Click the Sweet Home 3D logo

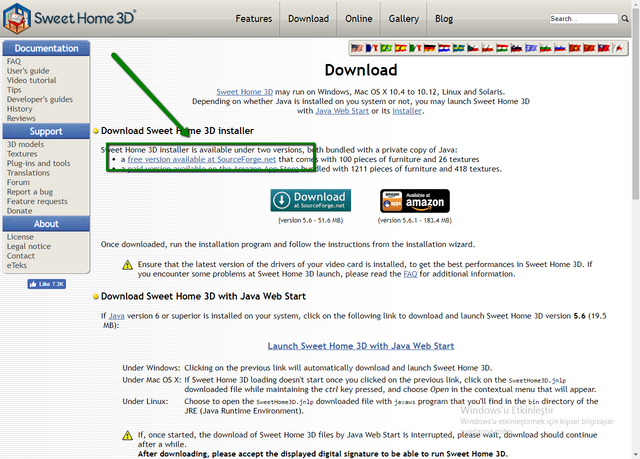69,18
